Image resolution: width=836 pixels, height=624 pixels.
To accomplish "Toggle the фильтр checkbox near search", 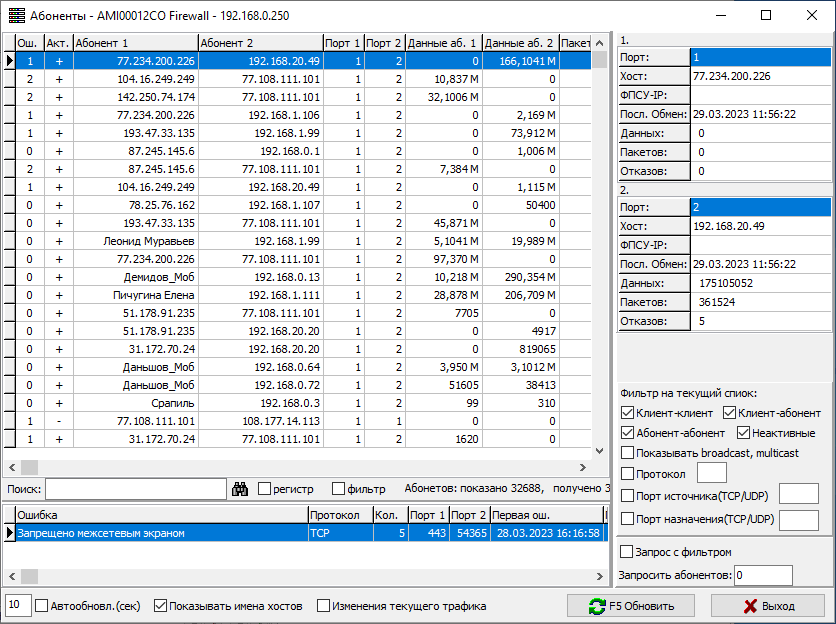I will [x=339, y=489].
